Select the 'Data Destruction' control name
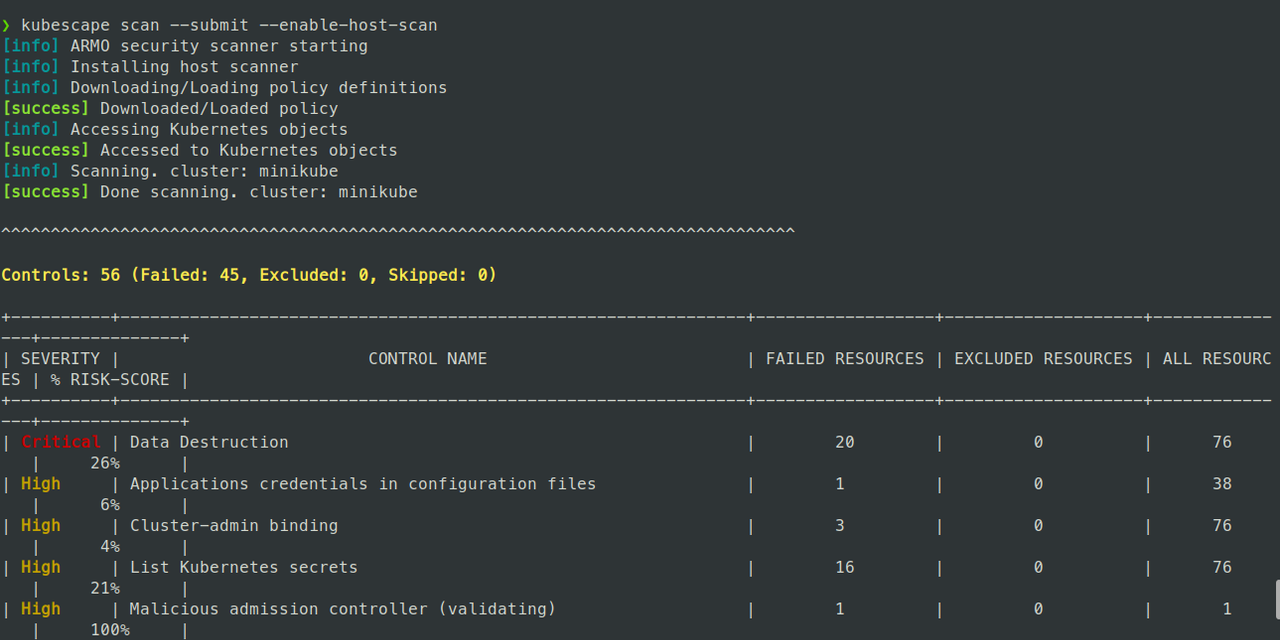Screen dimensions: 1280x640 209,442
